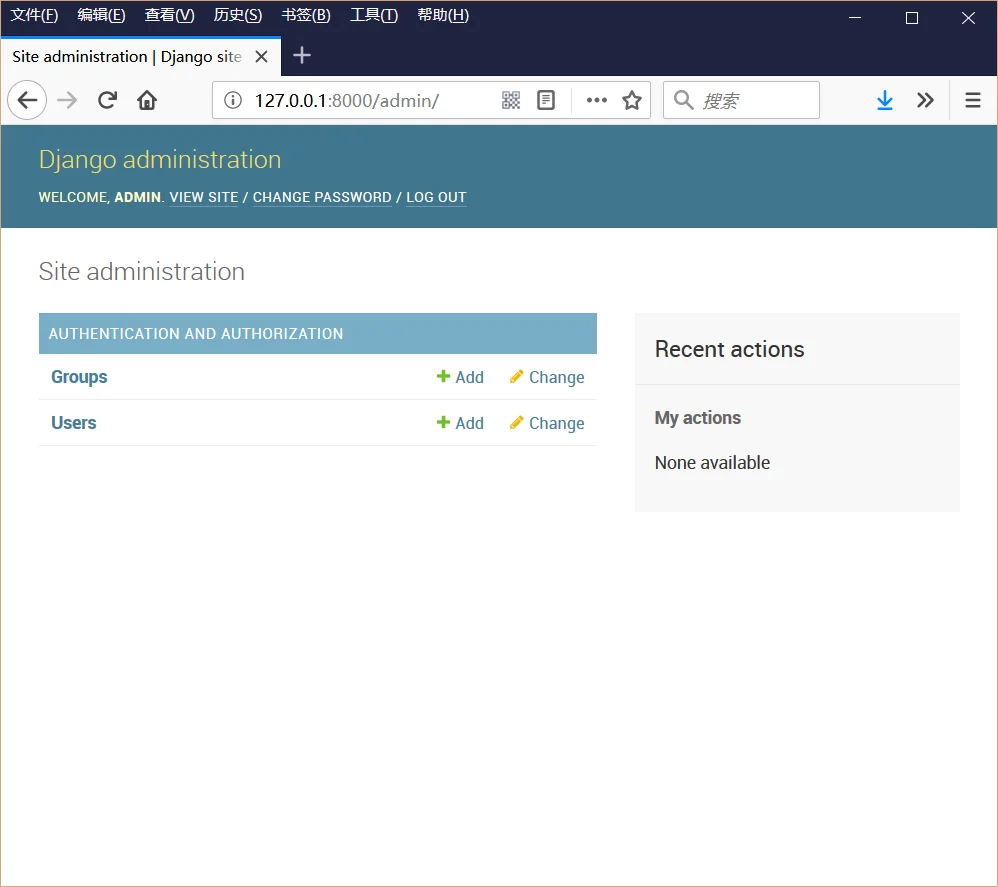Screen dimensions: 998x887
Task: Open the downloads arrow icon
Action: (885, 100)
